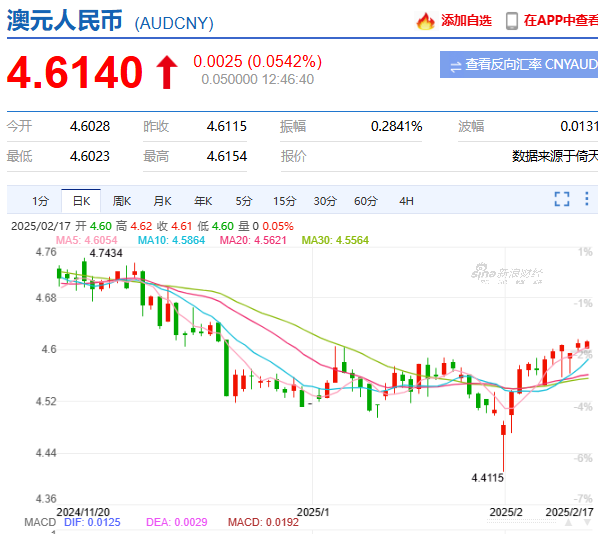Click the 最低 value 4.6023
Screen dimensions: 598x534
pyautogui.click(x=90, y=156)
